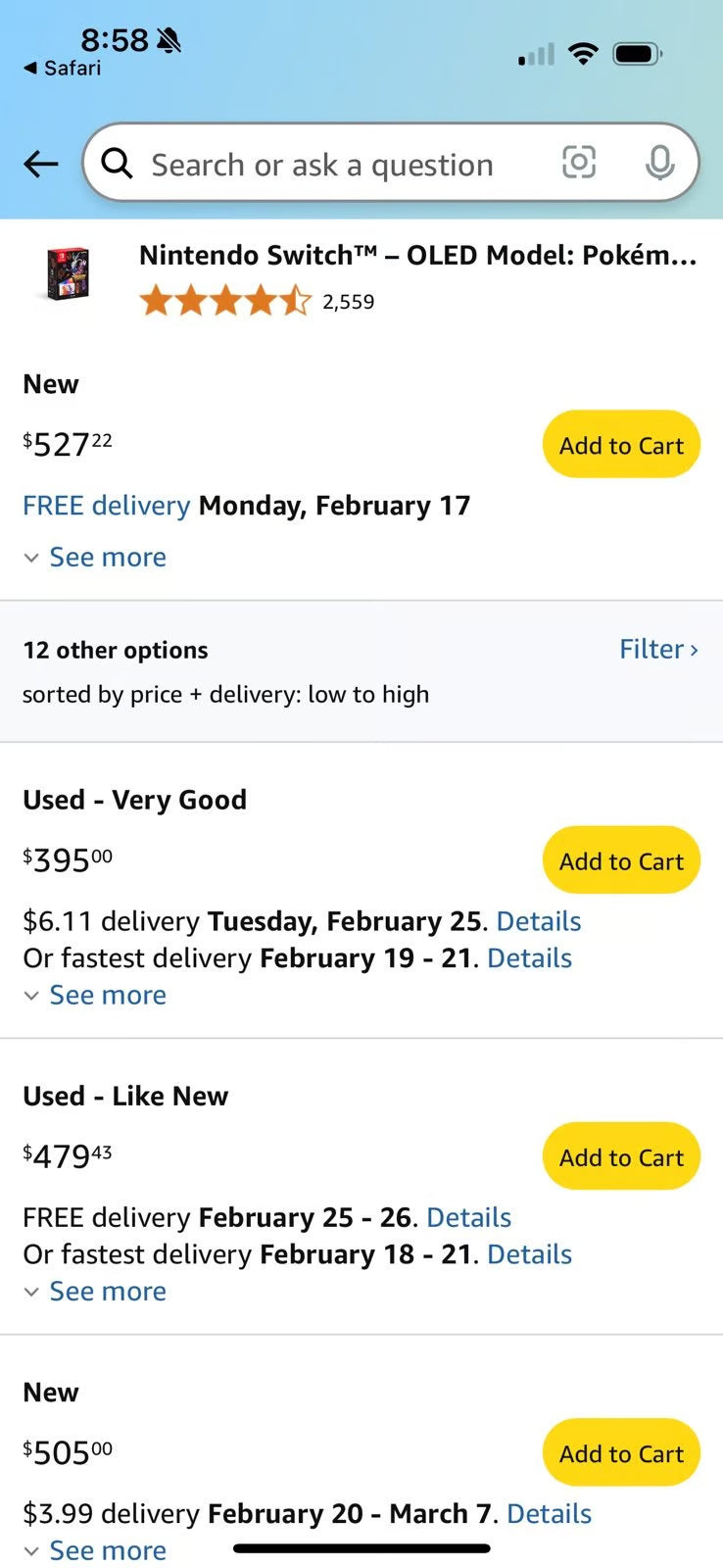Add $479.43 Used Like New to cart
The height and width of the screenshot is (1568, 723).
(x=621, y=1156)
